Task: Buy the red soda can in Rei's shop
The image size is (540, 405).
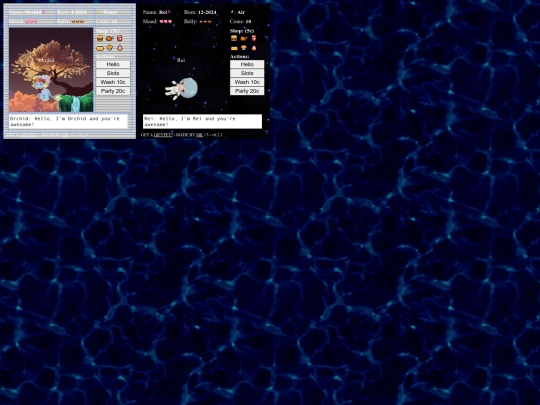Action: (x=254, y=38)
